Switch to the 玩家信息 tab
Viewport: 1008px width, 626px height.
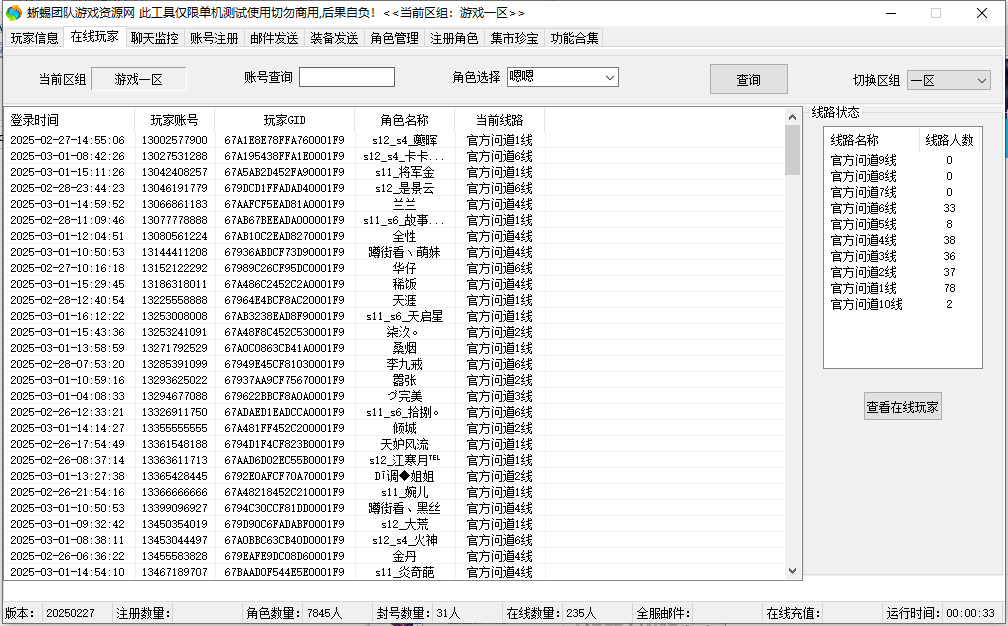34,38
